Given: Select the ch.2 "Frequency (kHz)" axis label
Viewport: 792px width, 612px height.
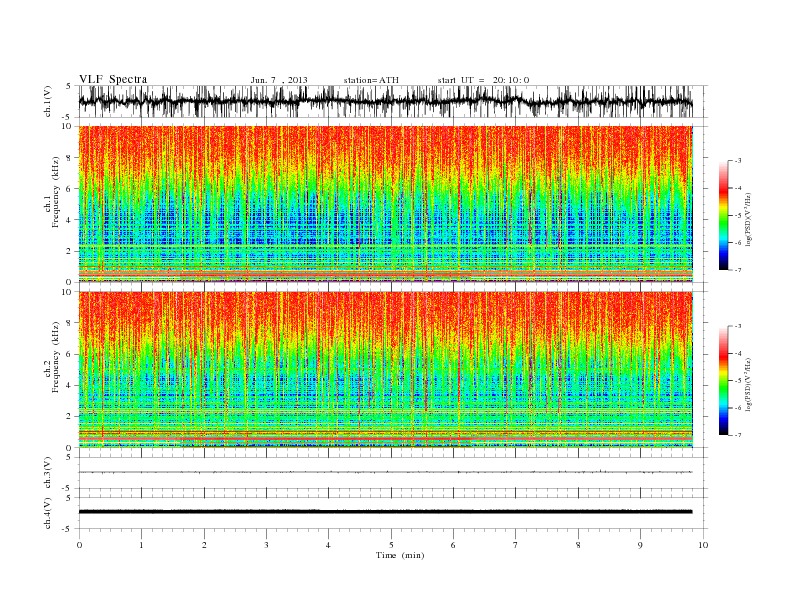Looking at the screenshot, I should tap(56, 357).
